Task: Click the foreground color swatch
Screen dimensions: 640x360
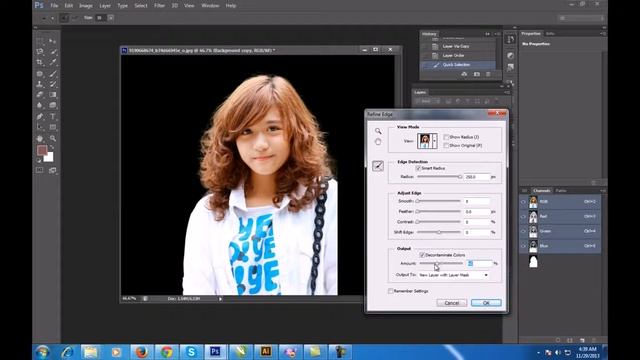Action: click(42, 150)
